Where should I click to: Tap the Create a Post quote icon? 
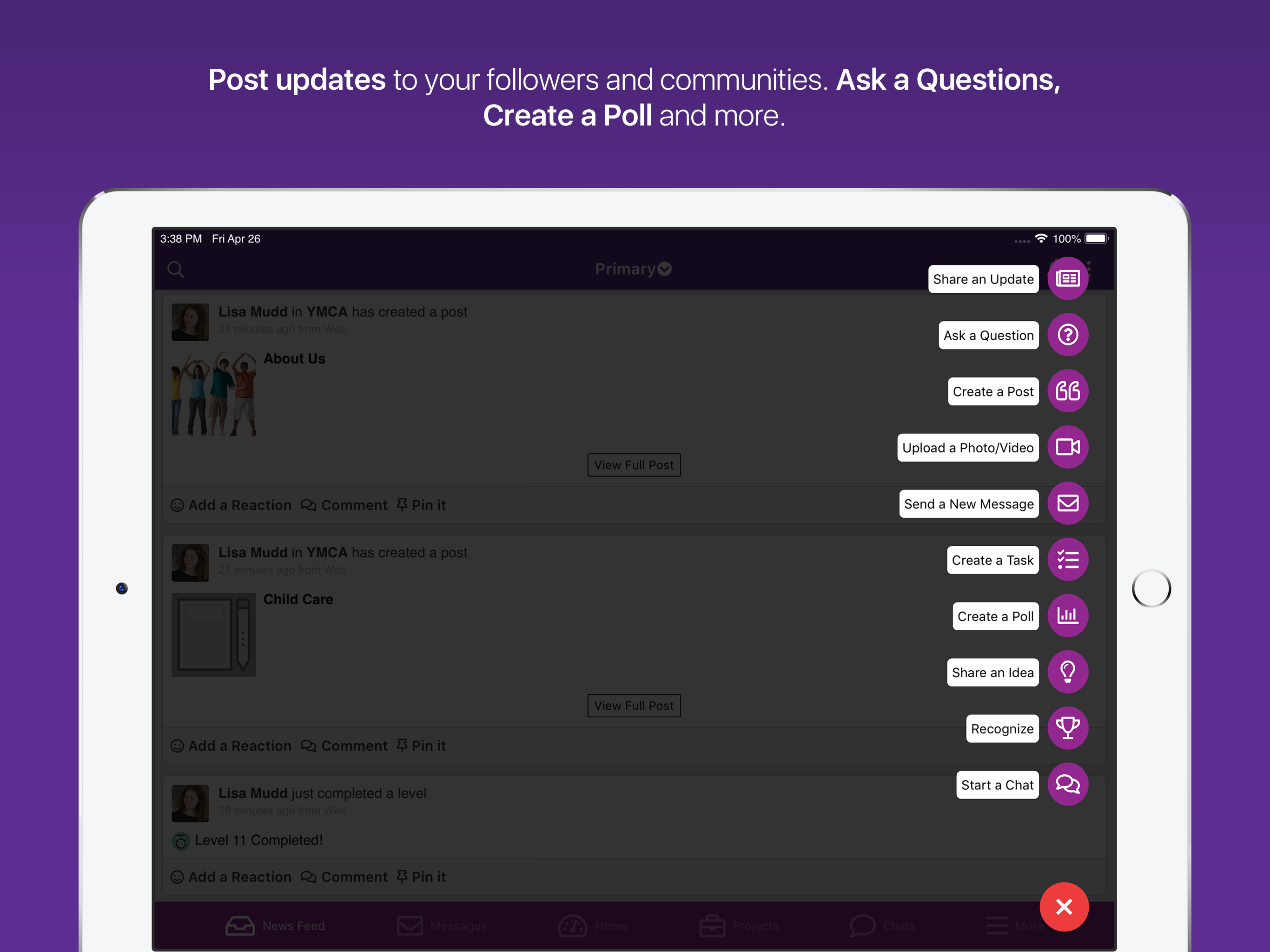(1067, 391)
